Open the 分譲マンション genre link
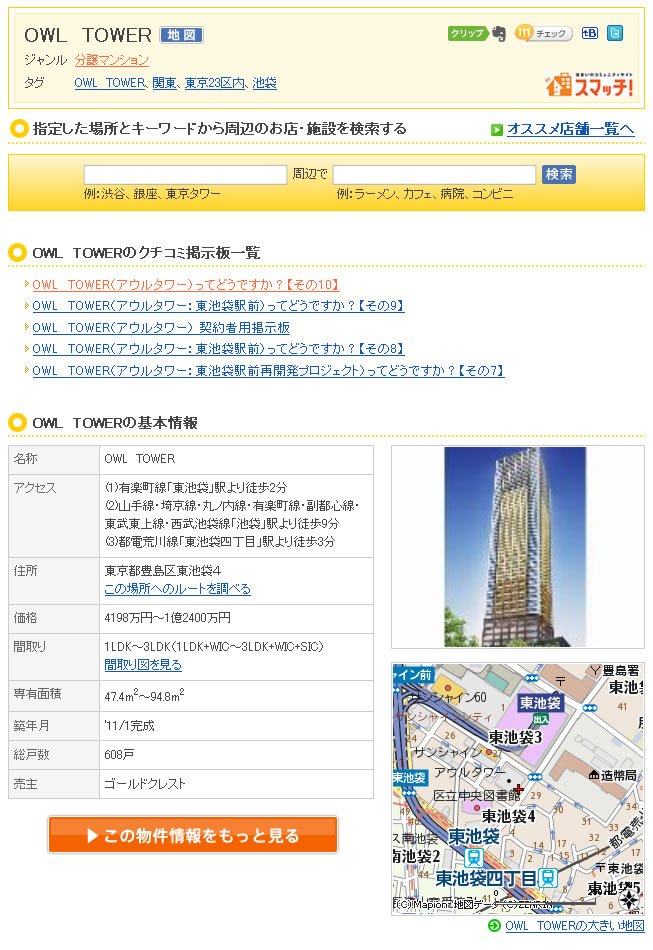This screenshot has height=950, width=653. pyautogui.click(x=111, y=60)
